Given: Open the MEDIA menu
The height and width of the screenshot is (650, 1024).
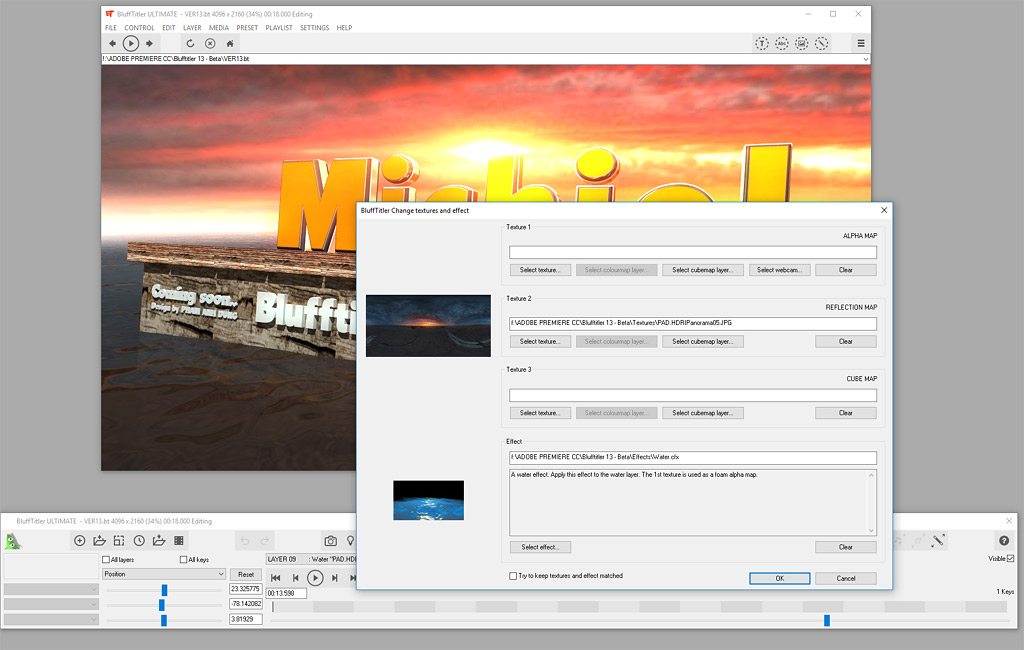Looking at the screenshot, I should [219, 27].
